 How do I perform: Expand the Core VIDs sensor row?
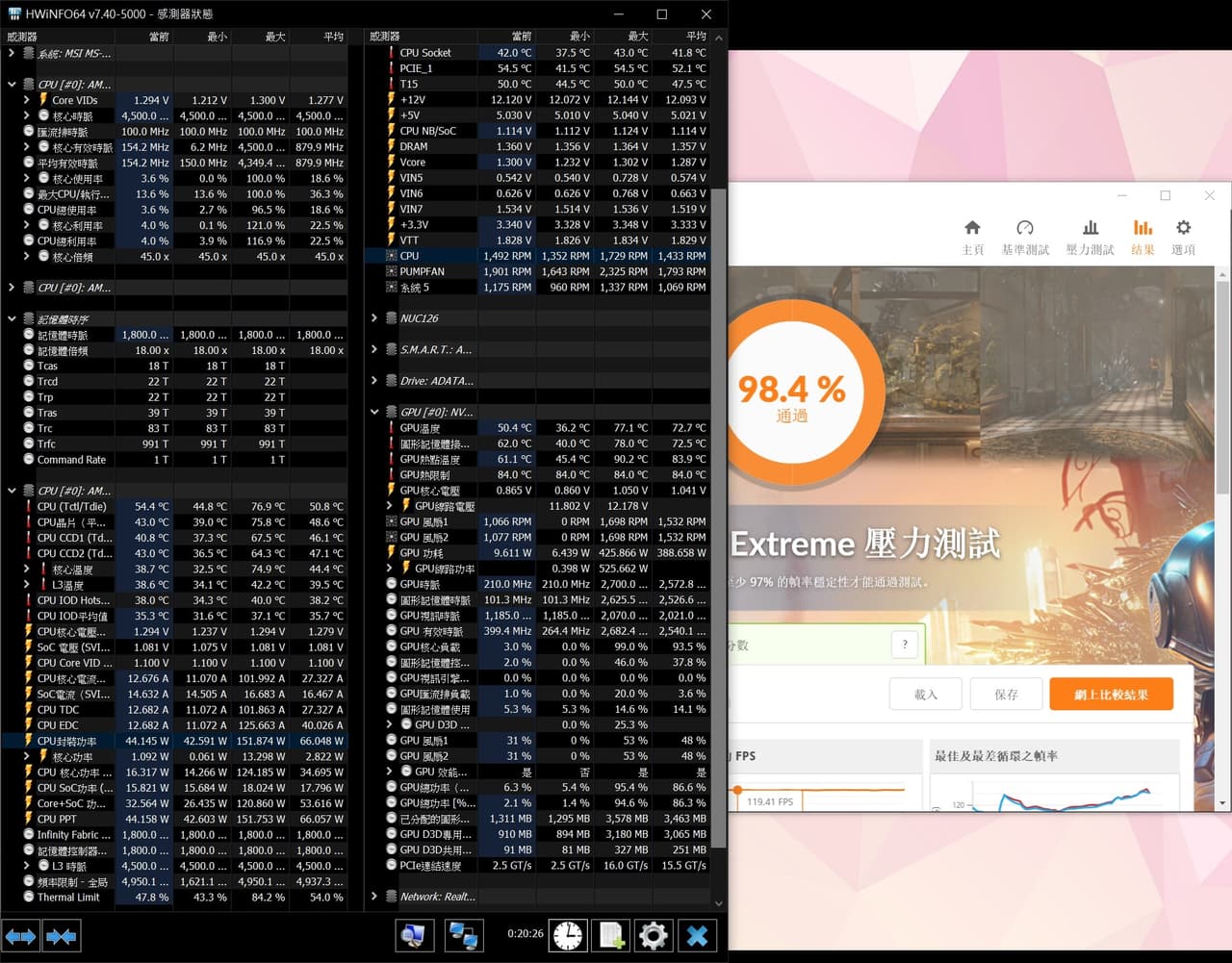(27, 100)
